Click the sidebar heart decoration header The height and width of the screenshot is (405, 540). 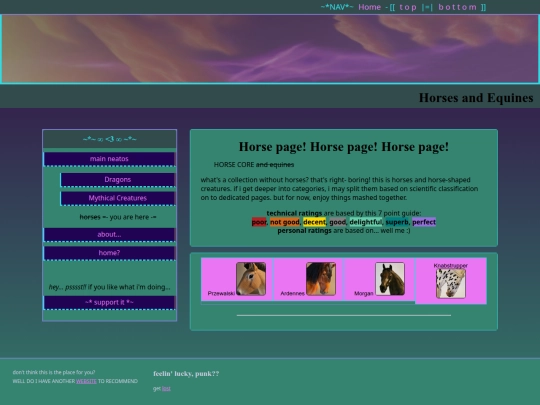coord(110,139)
